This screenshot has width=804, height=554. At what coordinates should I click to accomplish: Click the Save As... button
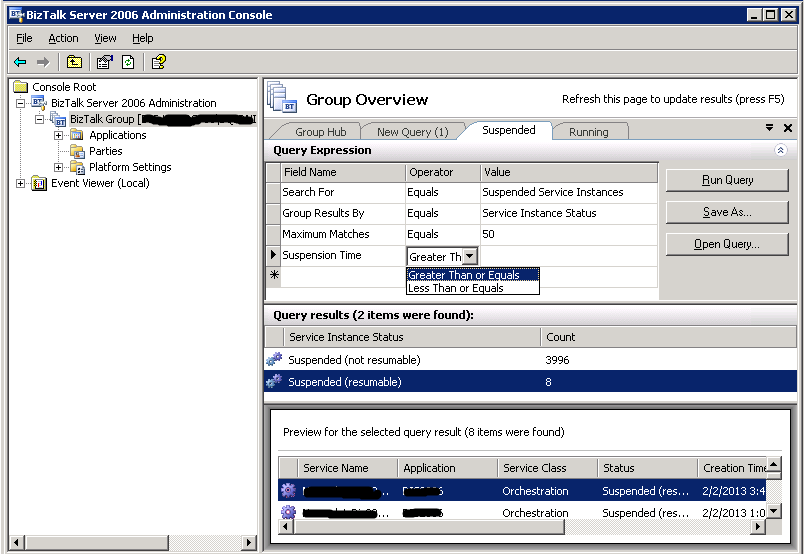click(727, 212)
